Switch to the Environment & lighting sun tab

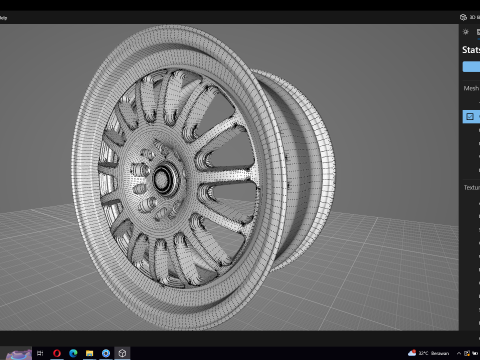coord(466,32)
